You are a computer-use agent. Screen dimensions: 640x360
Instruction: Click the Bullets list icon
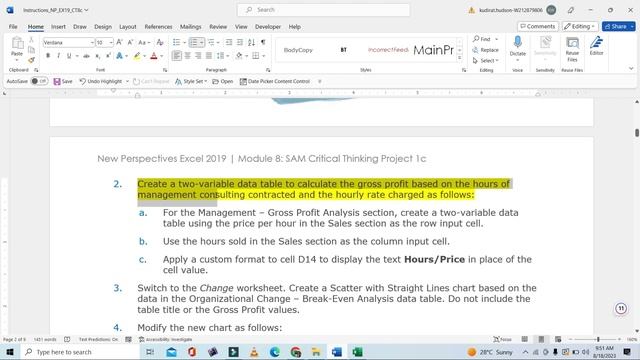(176, 42)
